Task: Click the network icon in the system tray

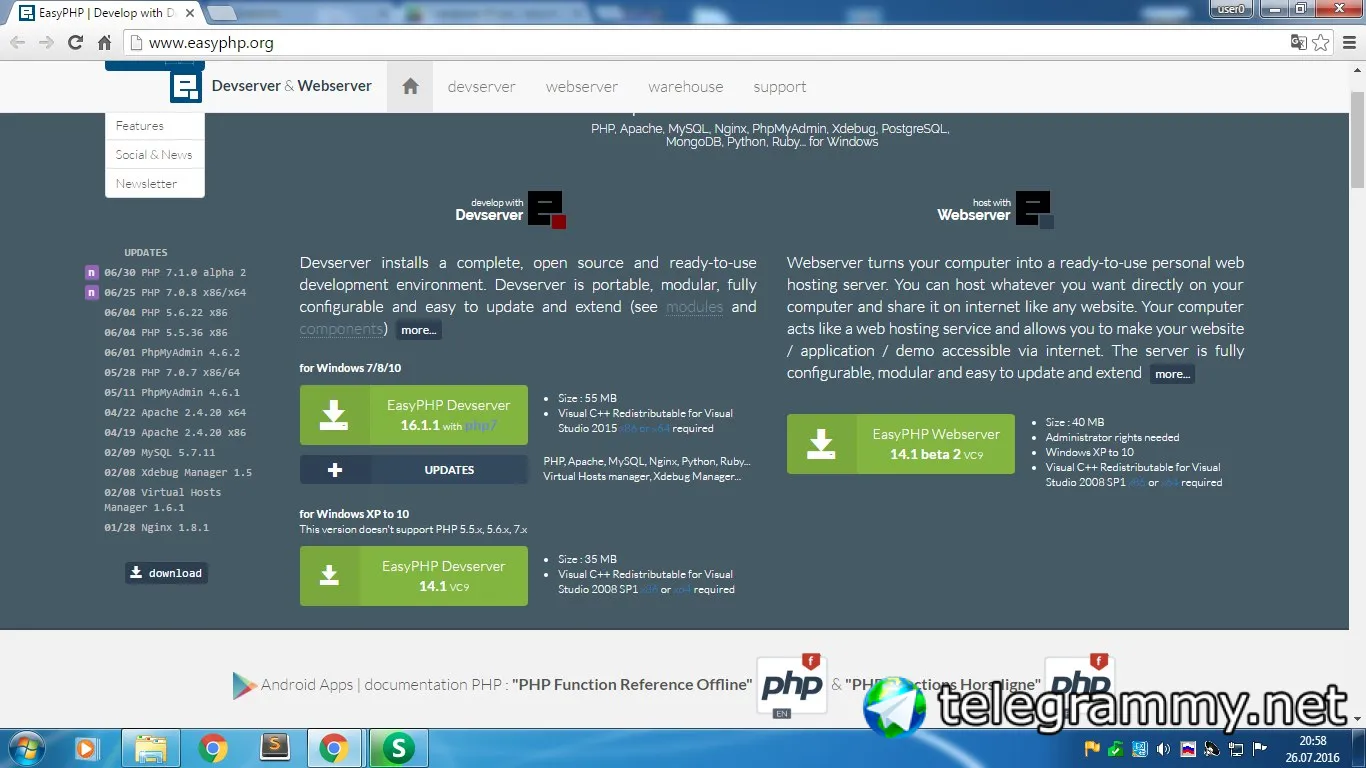Action: [x=1236, y=749]
